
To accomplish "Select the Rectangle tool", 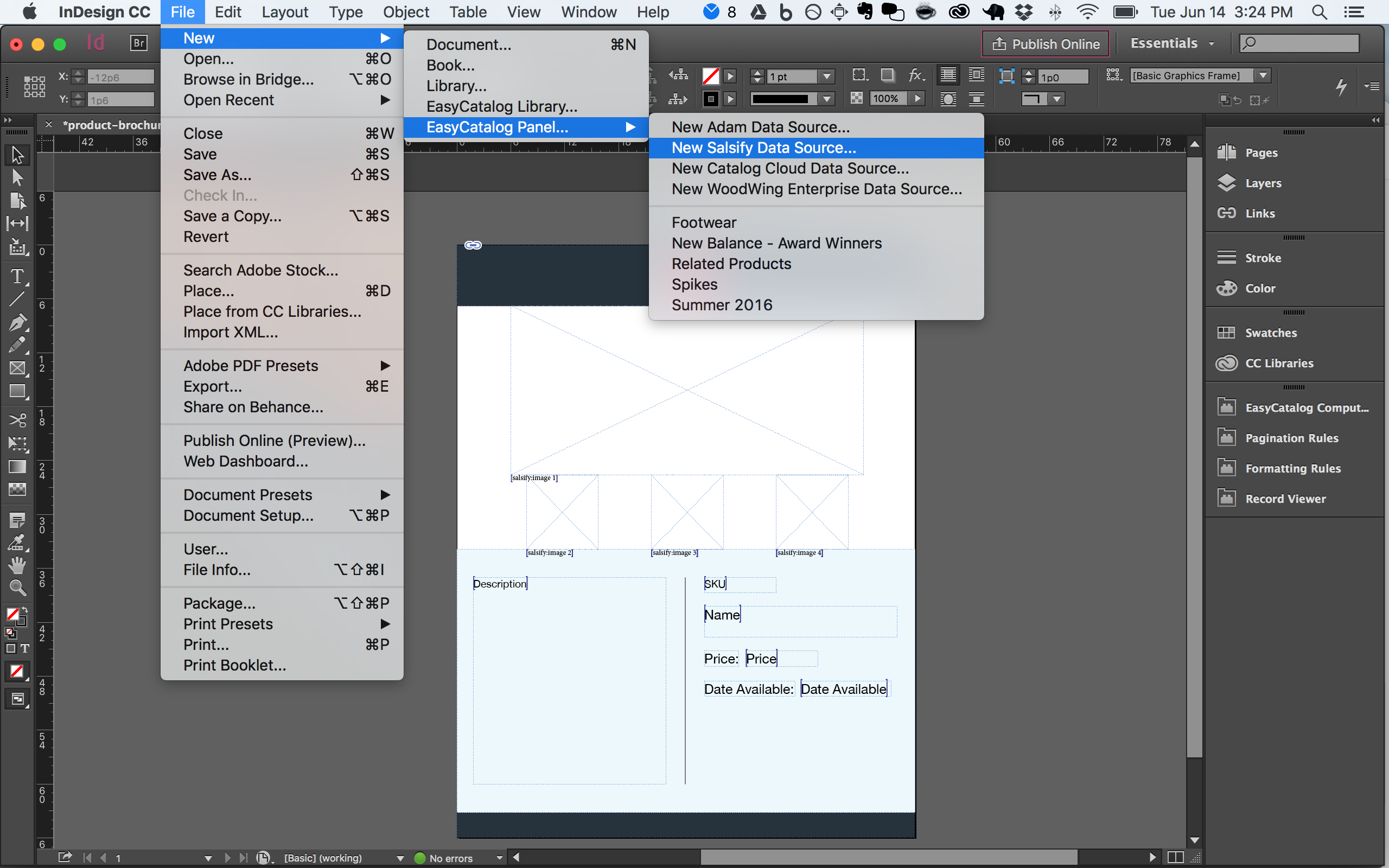I will pyautogui.click(x=17, y=391).
